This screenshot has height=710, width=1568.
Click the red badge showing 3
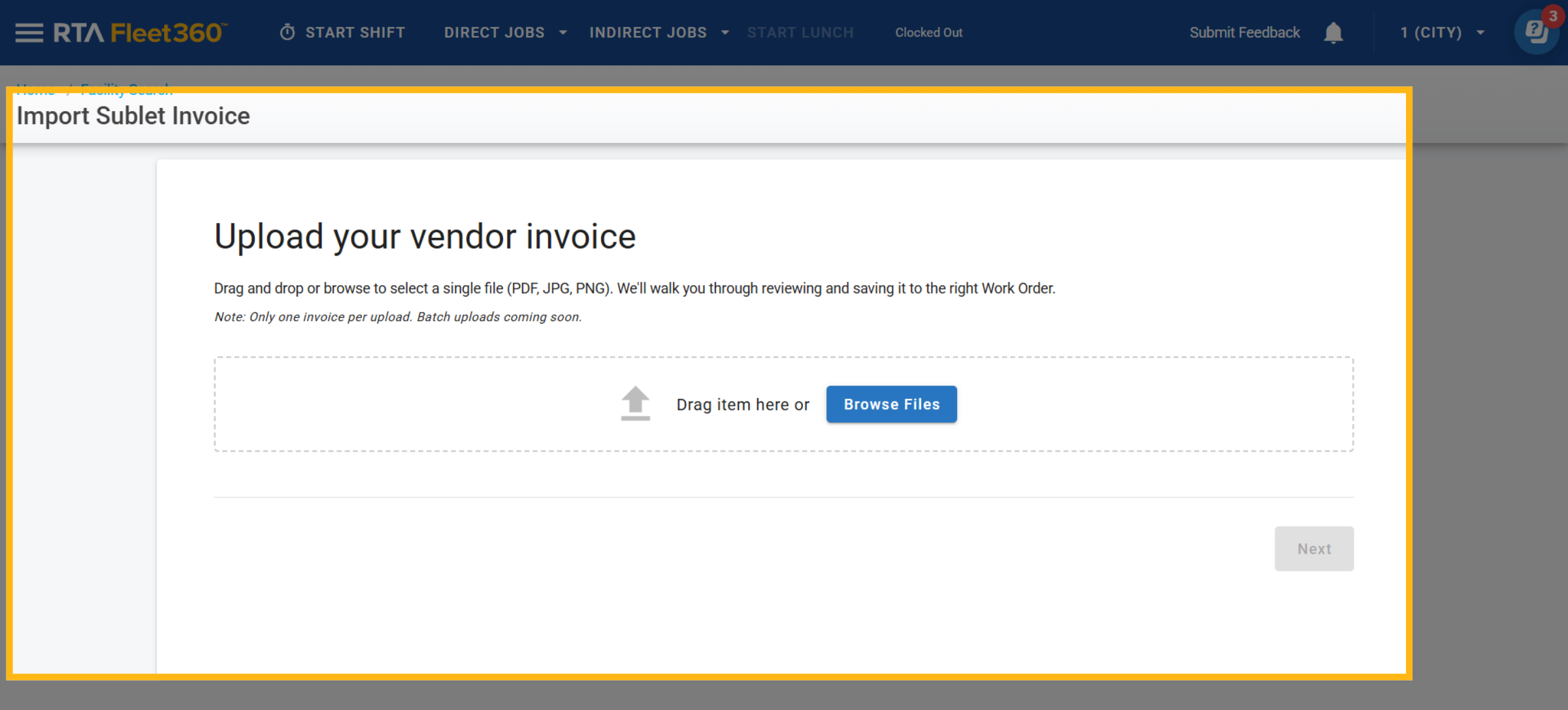coord(1553,16)
